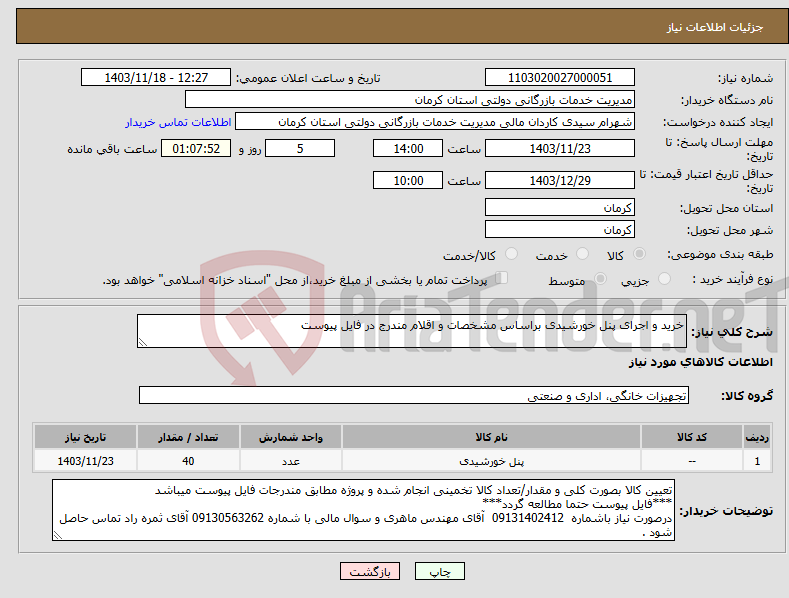Image resolution: width=789 pixels, height=598 pixels.
Task: Click the delivery province field کرمان
Action: [x=560, y=207]
